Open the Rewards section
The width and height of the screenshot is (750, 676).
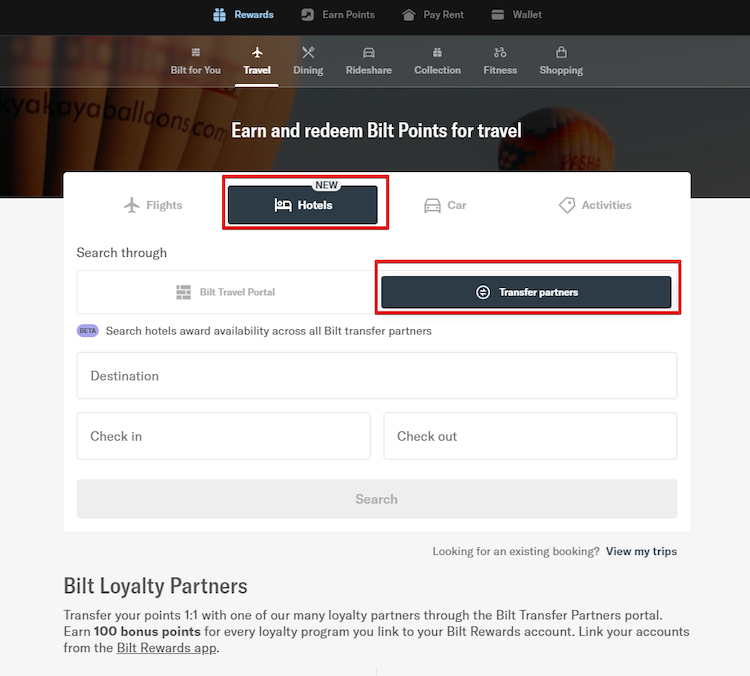[x=243, y=15]
